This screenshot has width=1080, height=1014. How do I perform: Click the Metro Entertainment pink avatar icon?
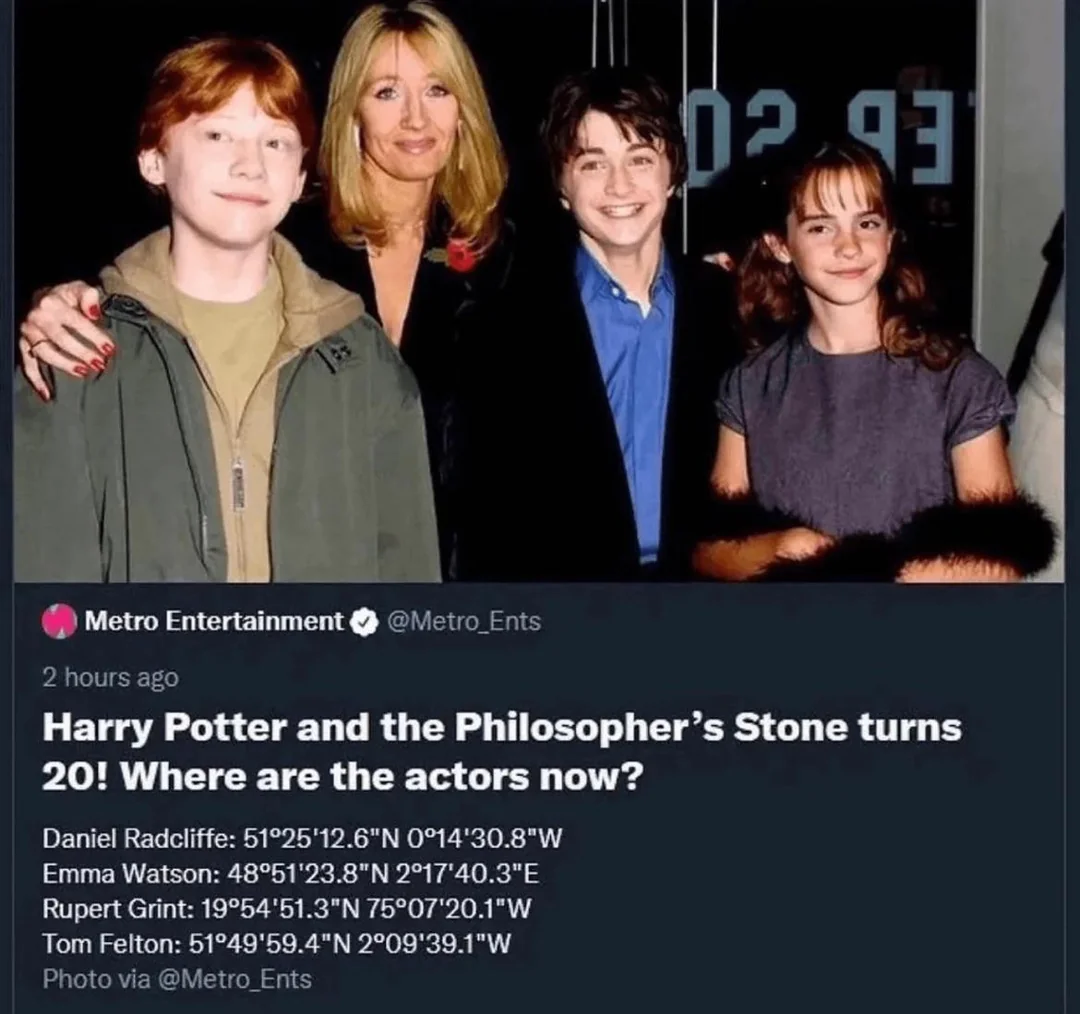pyautogui.click(x=59, y=621)
